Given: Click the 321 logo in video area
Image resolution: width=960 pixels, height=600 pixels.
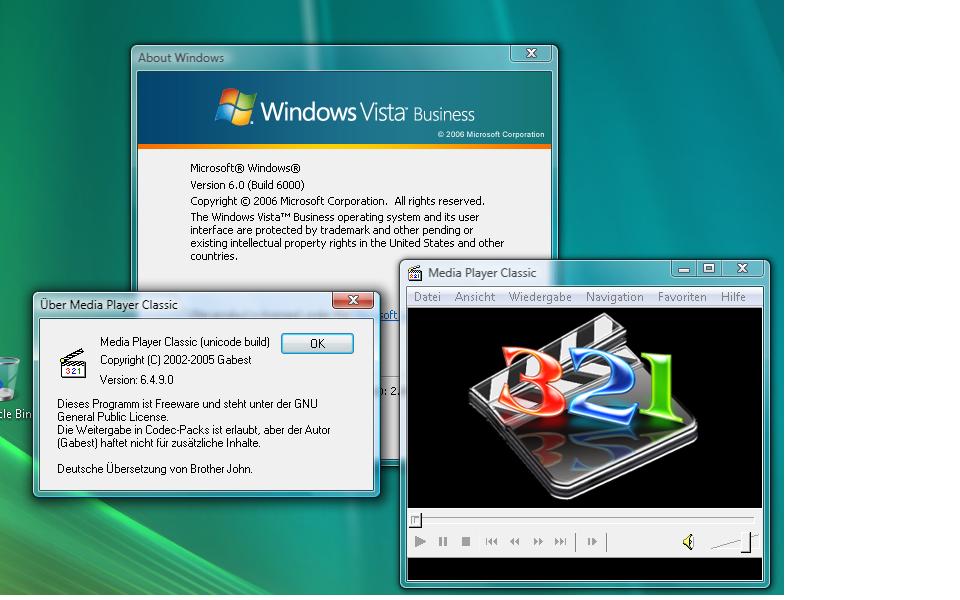Looking at the screenshot, I should click(x=583, y=405).
